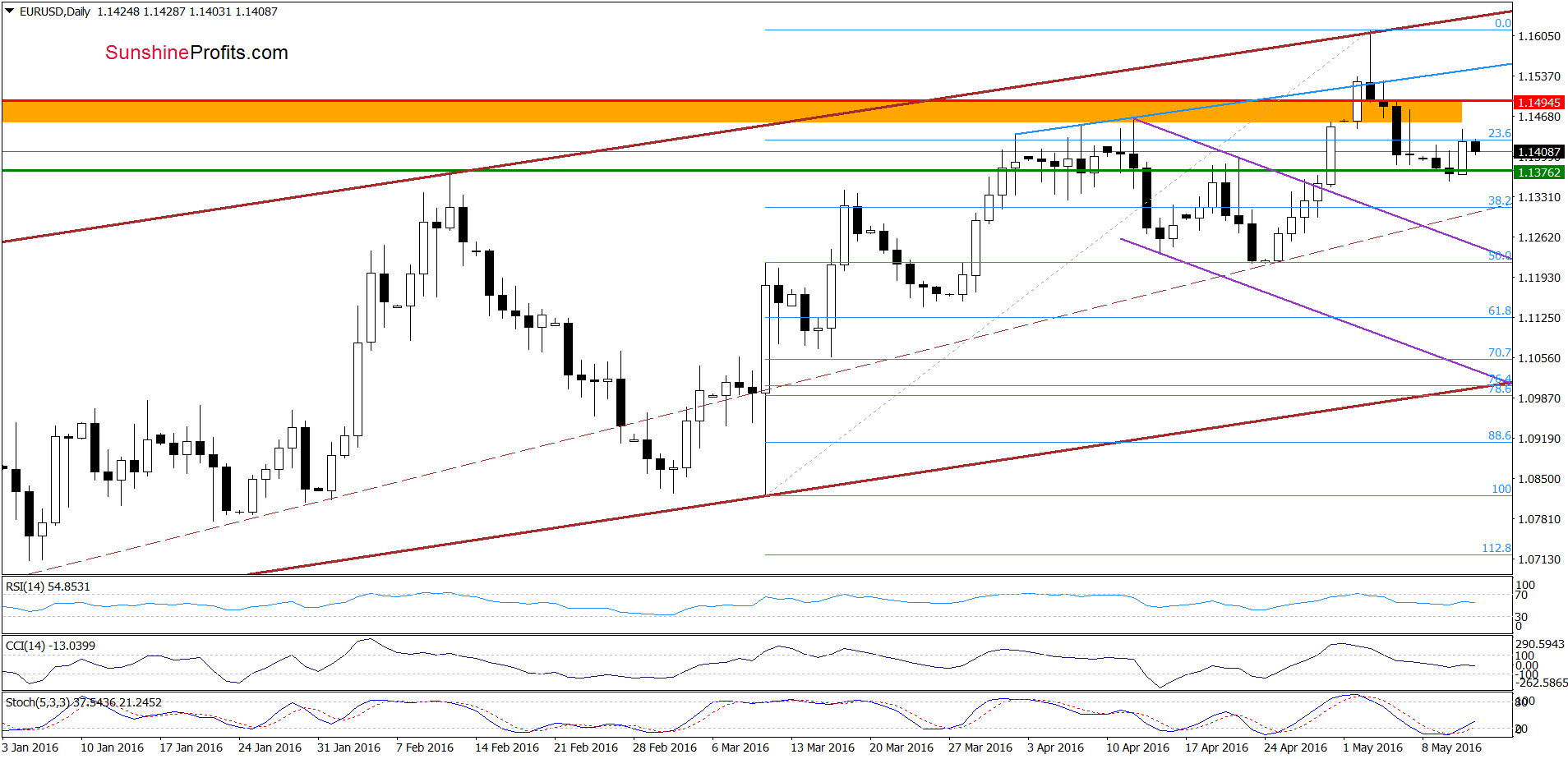This screenshot has width=1568, height=759.
Task: Click the RSI(14) 54.8531 indicator label
Action: point(48,586)
